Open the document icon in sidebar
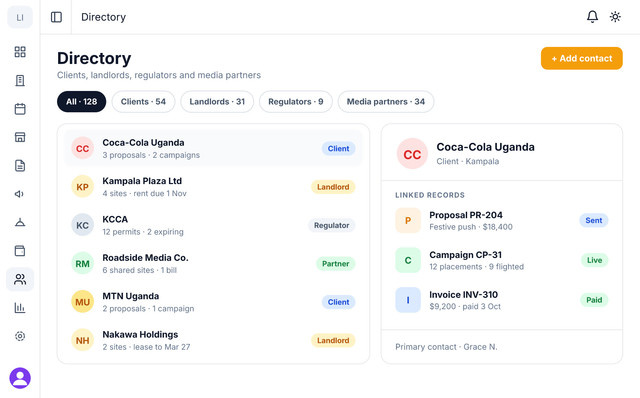This screenshot has width=640, height=398. click(20, 166)
